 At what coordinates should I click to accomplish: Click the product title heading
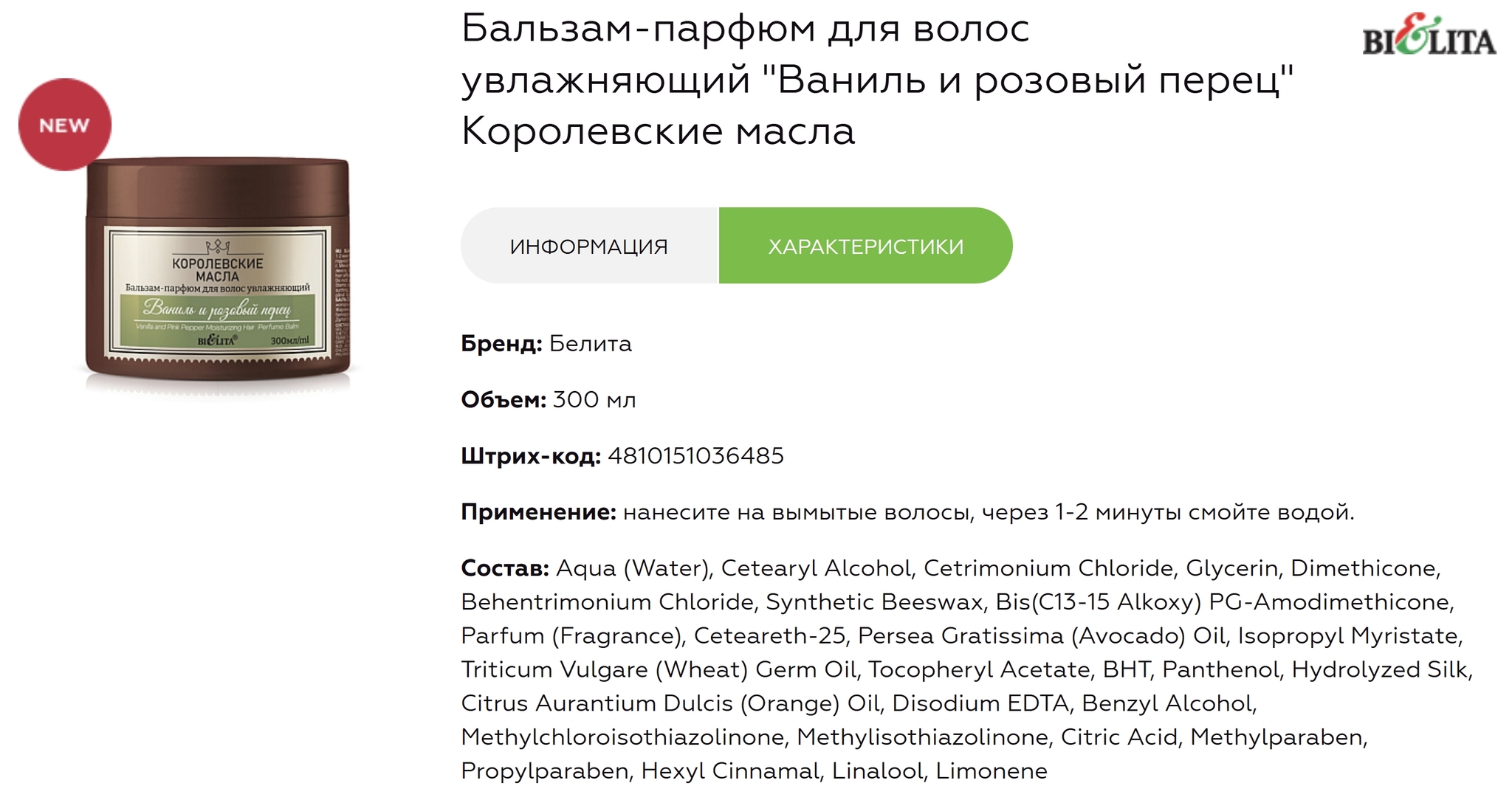[x=878, y=80]
